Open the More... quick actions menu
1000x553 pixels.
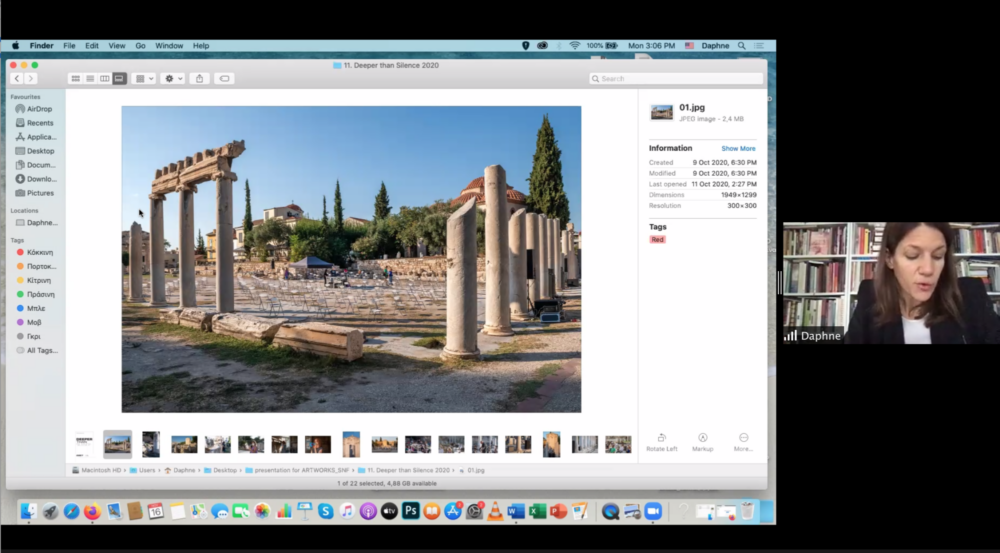(x=743, y=443)
